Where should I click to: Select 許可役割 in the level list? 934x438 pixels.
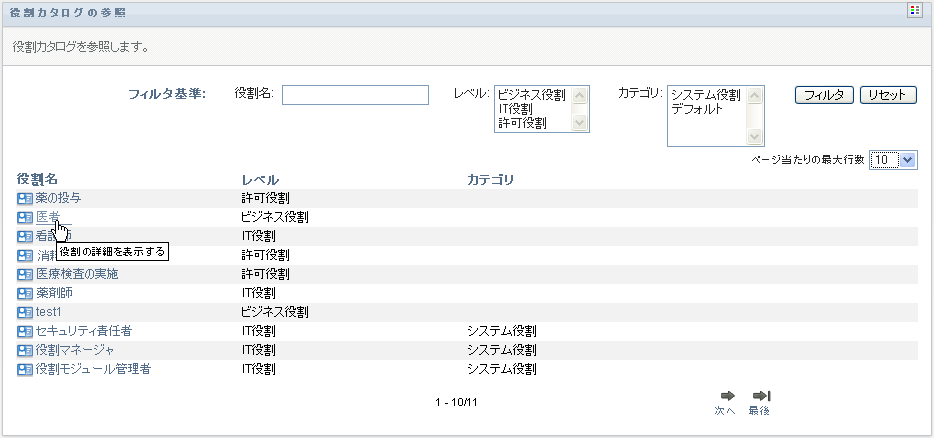click(x=521, y=123)
